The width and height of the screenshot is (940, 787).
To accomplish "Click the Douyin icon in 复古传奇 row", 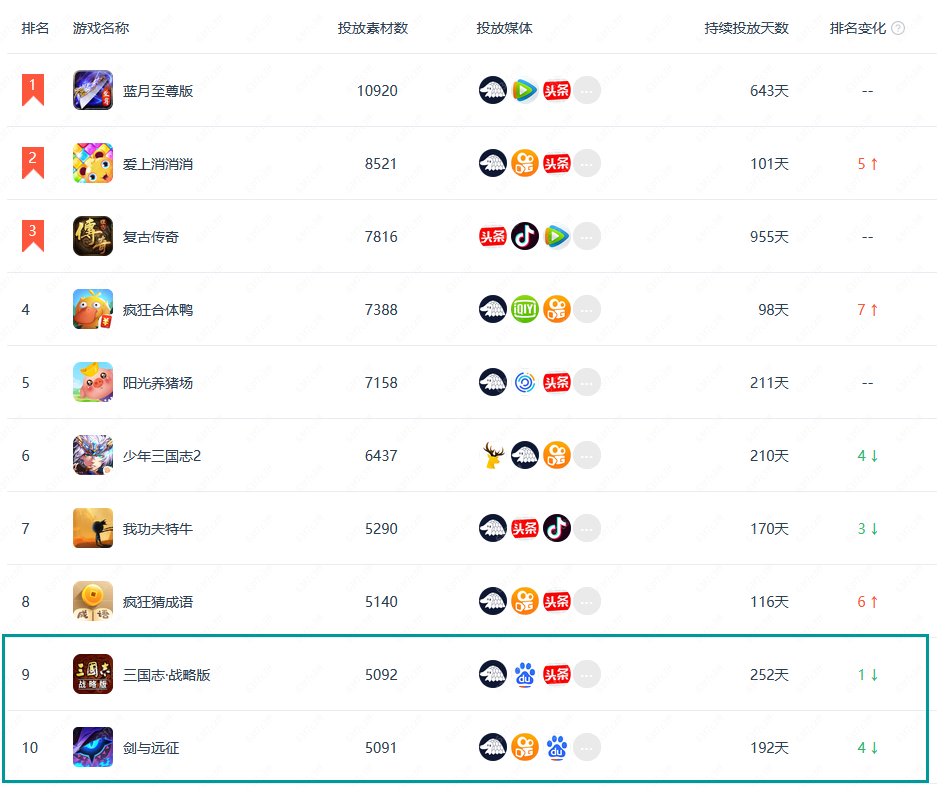I will pyautogui.click(x=525, y=236).
